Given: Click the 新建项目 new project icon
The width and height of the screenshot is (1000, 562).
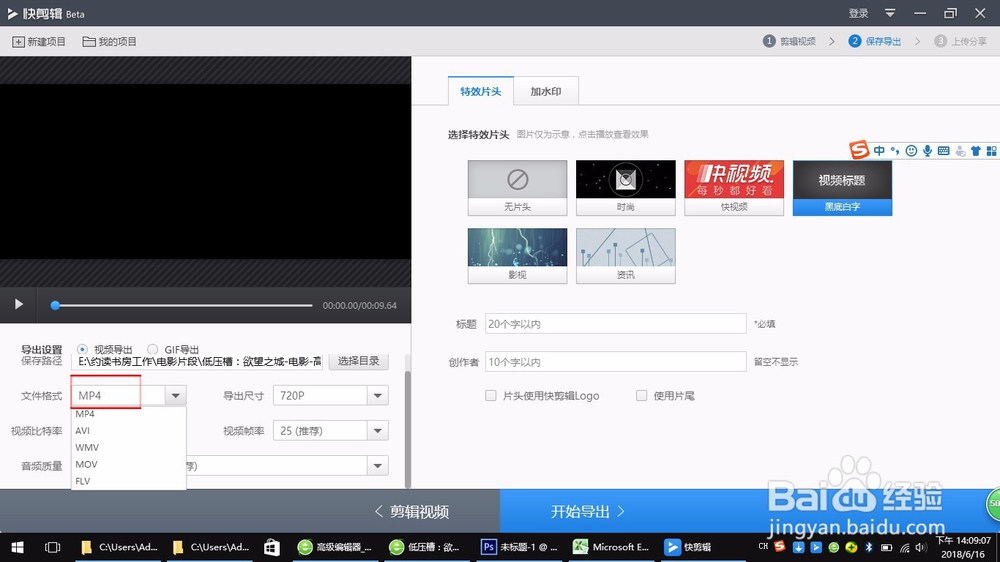Looking at the screenshot, I should click(x=18, y=42).
